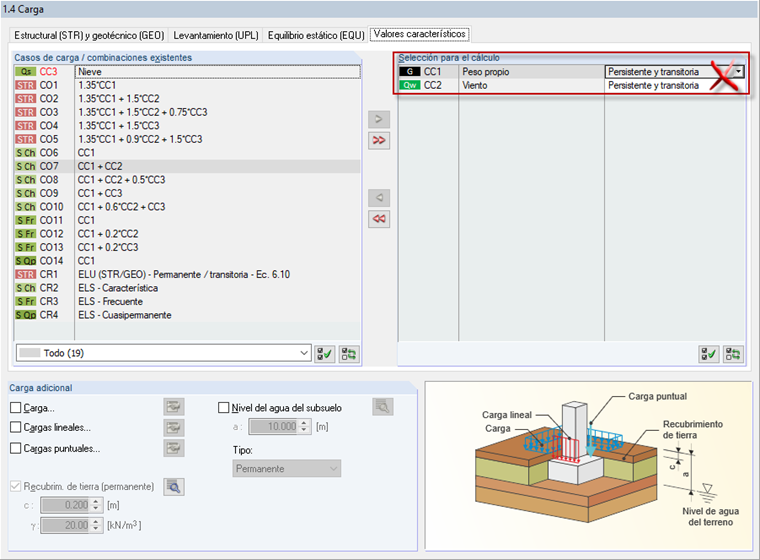Open groundwater level details icon
The image size is (760, 560).
coord(382,407)
